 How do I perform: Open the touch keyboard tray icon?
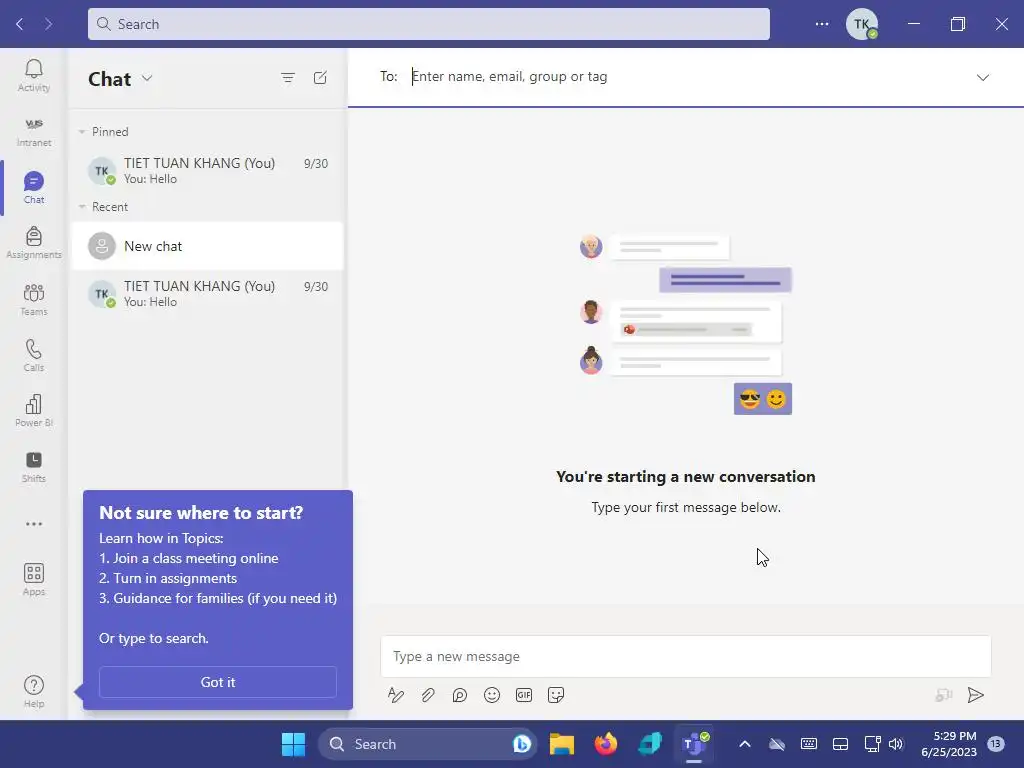click(808, 744)
